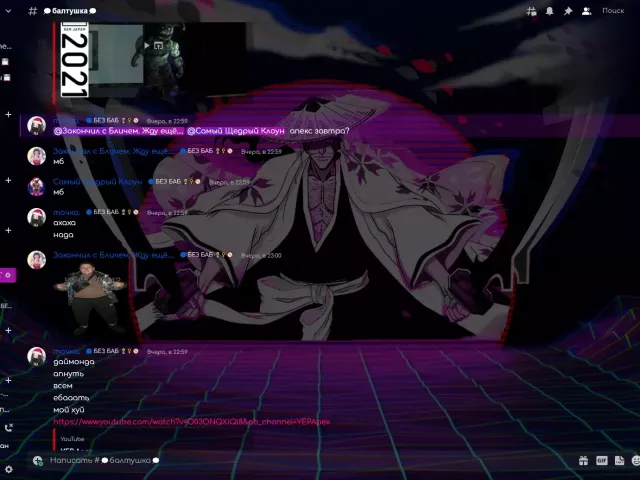Open the emoji picker
640x480 pixels.
[635, 461]
